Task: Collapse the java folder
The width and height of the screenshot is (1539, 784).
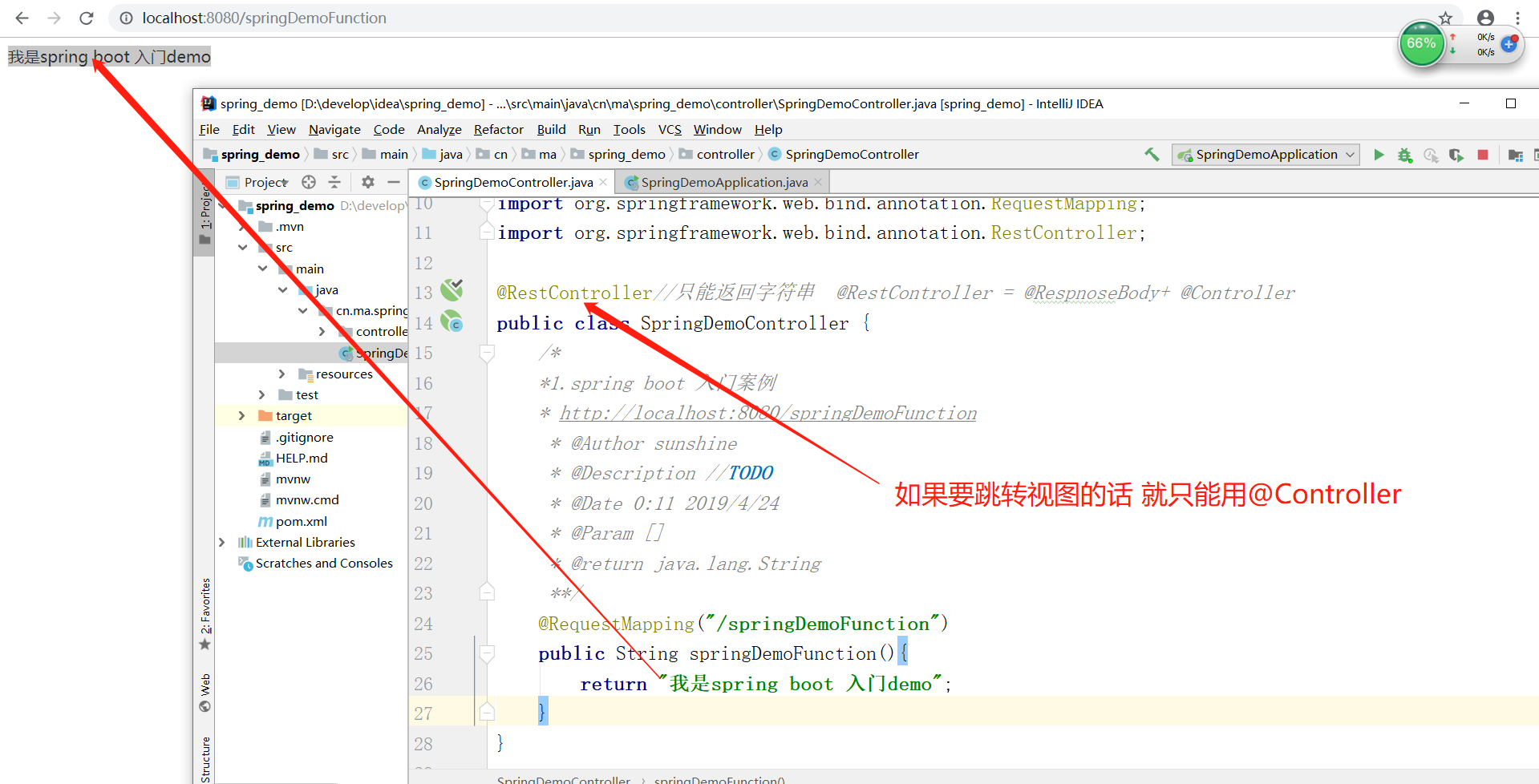Action: pos(282,289)
